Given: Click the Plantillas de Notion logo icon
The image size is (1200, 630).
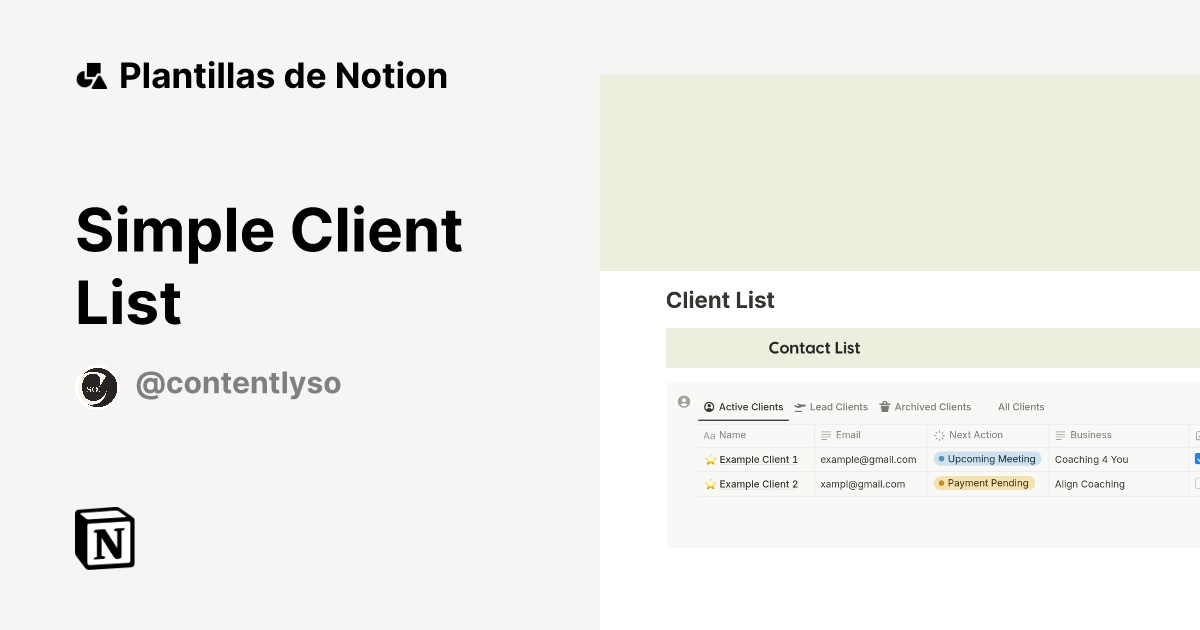Looking at the screenshot, I should (x=91, y=75).
